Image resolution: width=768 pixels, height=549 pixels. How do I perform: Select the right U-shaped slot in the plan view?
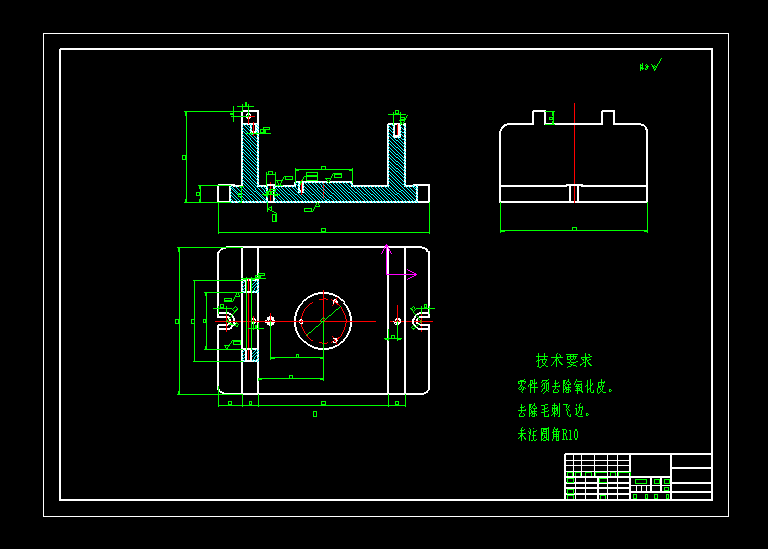click(421, 321)
